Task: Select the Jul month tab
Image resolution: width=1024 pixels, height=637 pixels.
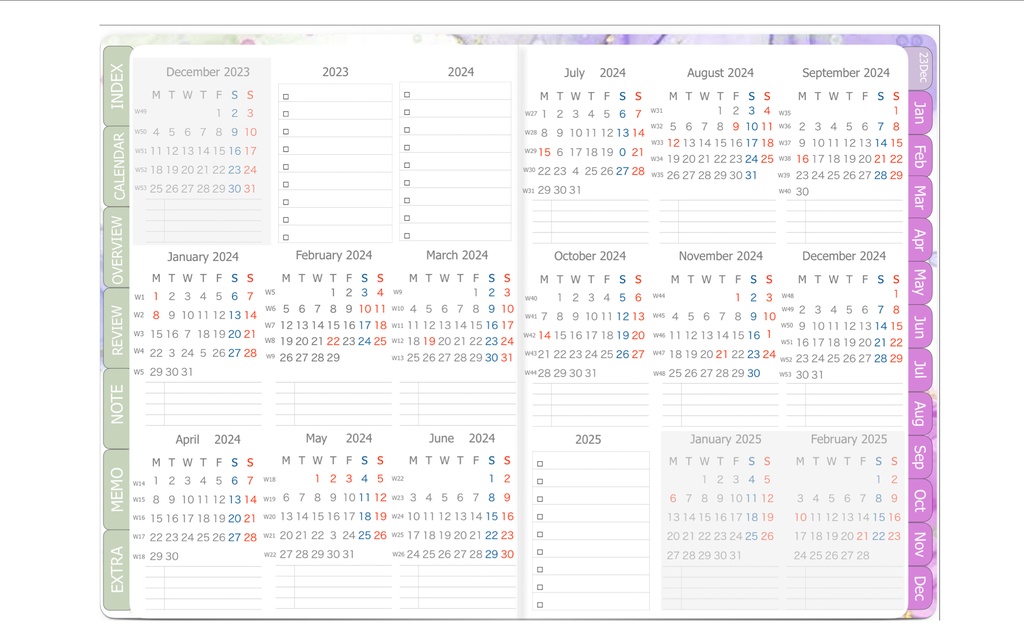Action: tap(917, 369)
